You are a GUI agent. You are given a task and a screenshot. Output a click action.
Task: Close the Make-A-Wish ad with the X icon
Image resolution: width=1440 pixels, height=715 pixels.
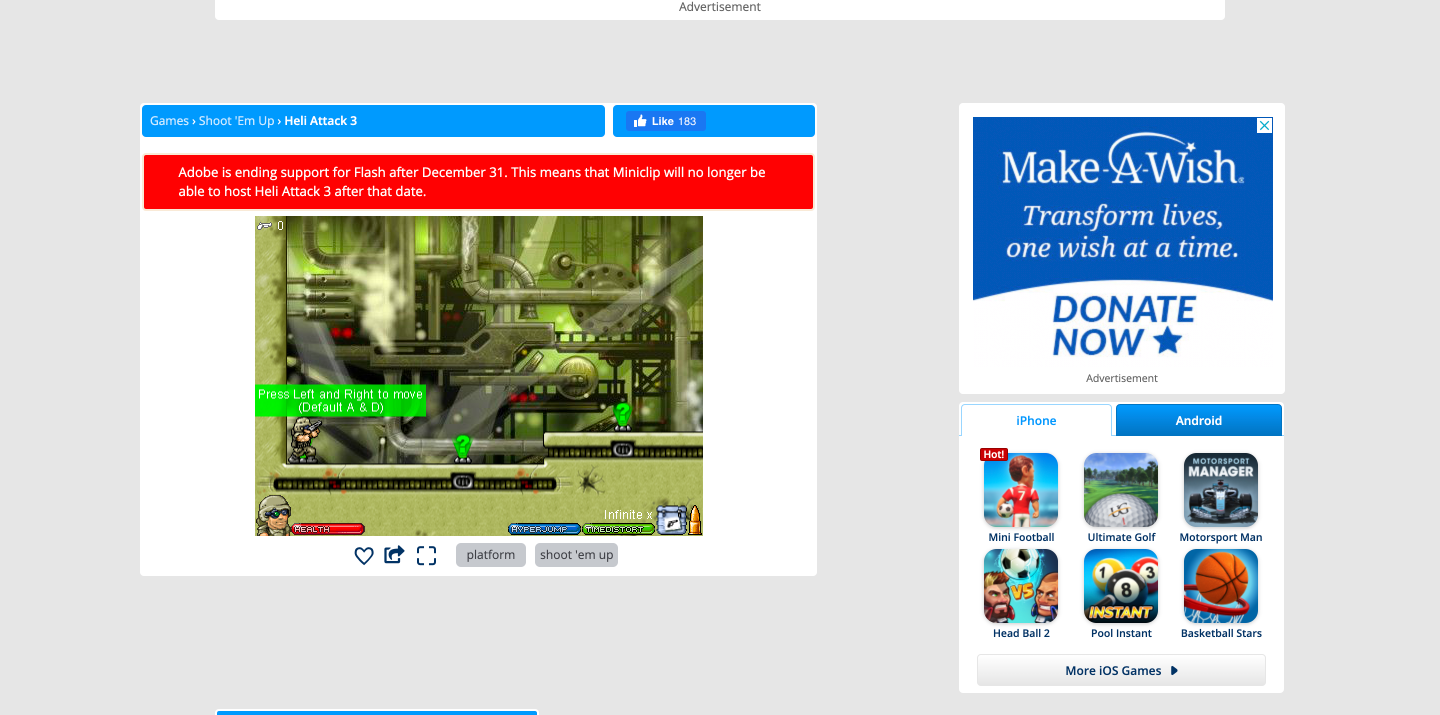pos(1264,125)
